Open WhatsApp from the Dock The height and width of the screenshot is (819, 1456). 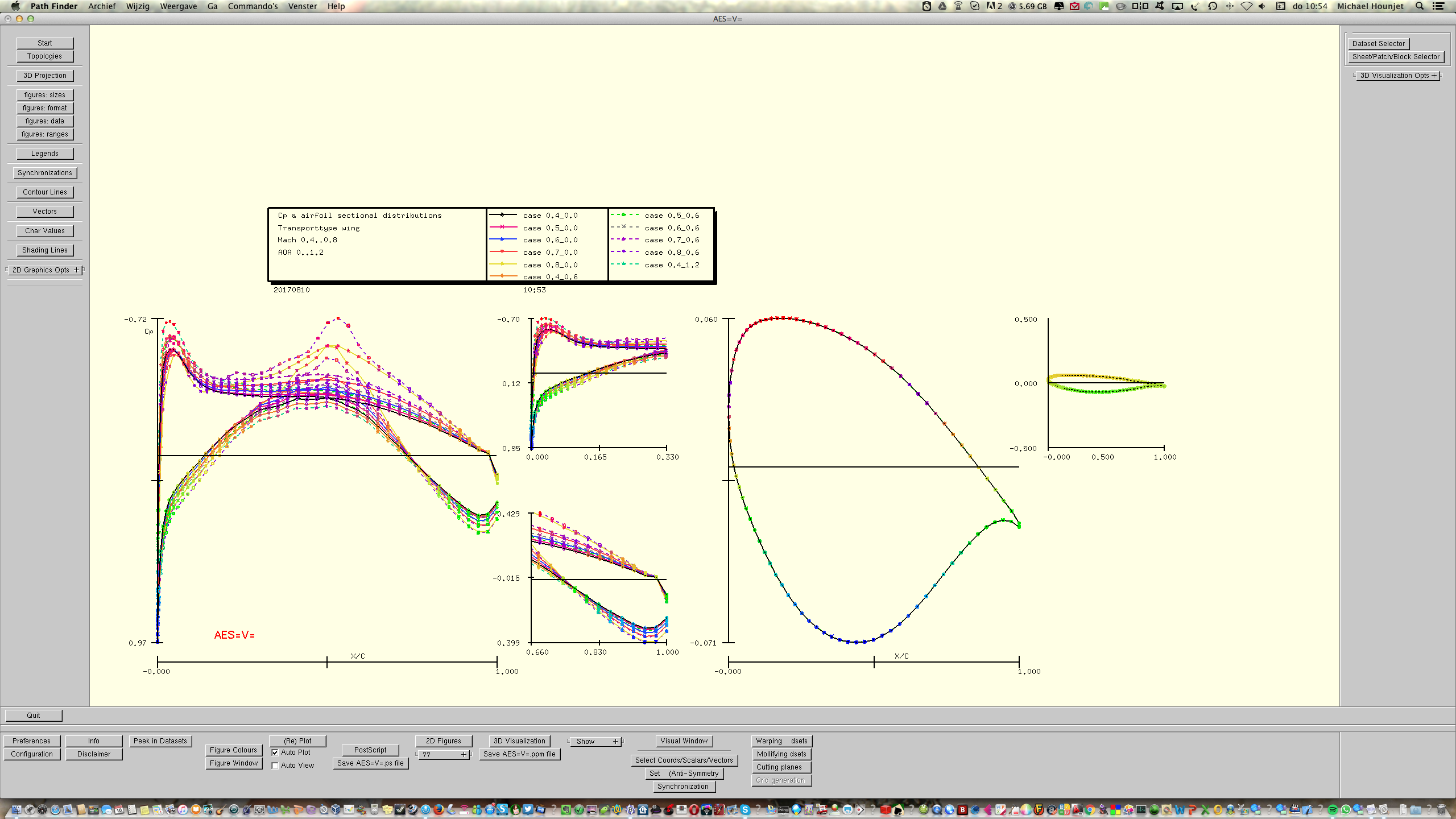1346,809
